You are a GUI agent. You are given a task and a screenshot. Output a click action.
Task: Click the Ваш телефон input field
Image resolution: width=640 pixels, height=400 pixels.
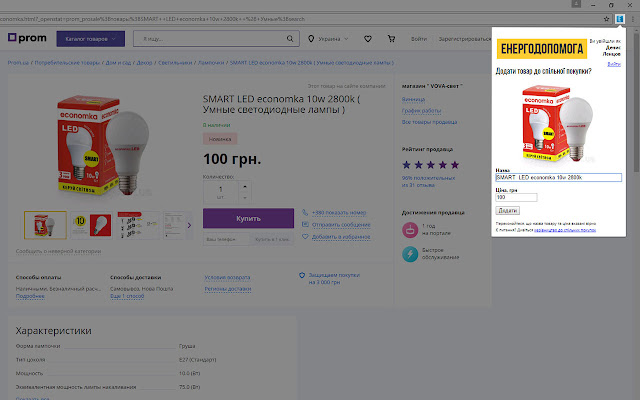pyautogui.click(x=227, y=239)
